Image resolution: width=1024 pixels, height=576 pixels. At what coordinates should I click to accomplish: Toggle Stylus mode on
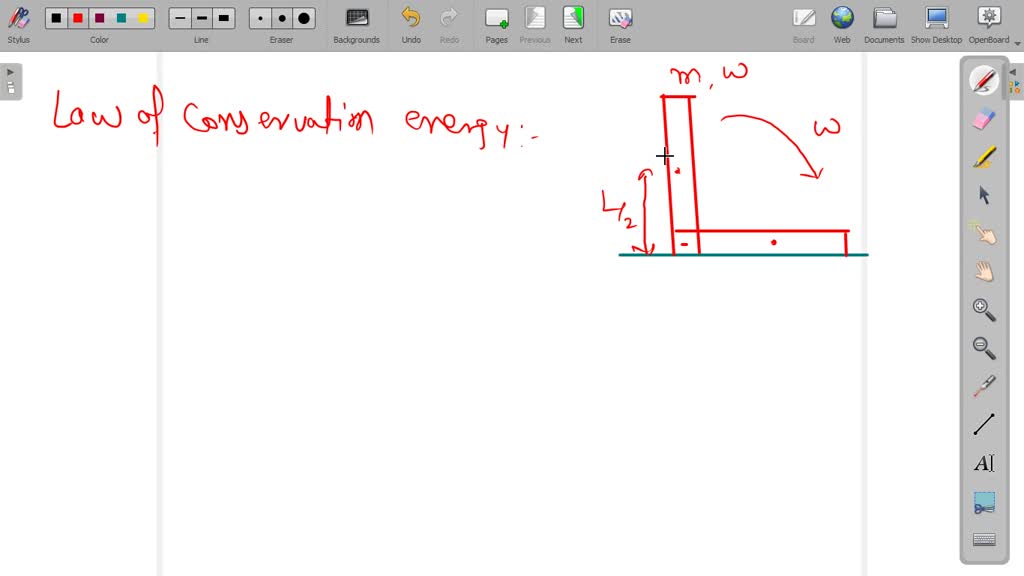pos(18,24)
